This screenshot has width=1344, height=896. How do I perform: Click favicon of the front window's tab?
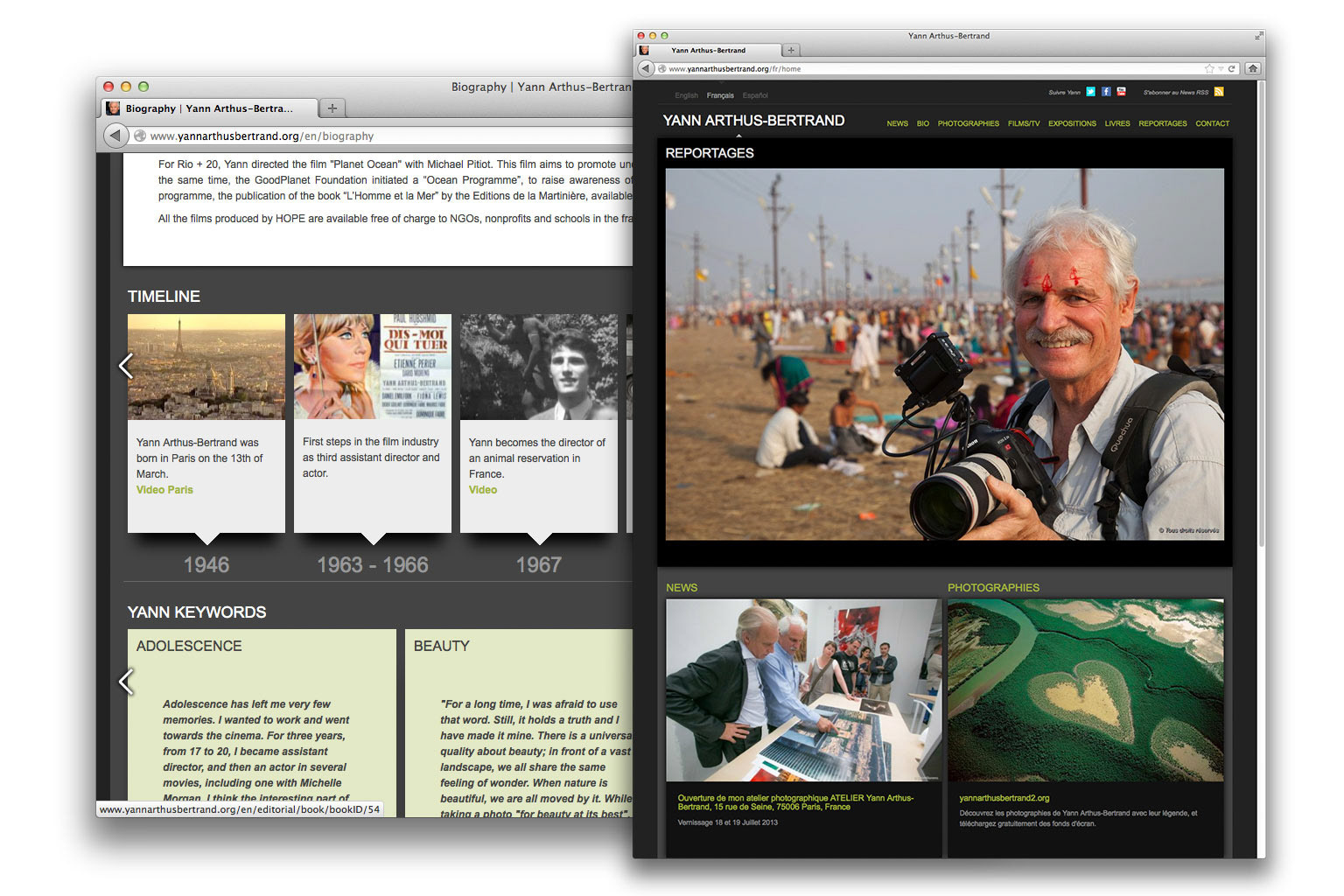coord(645,50)
